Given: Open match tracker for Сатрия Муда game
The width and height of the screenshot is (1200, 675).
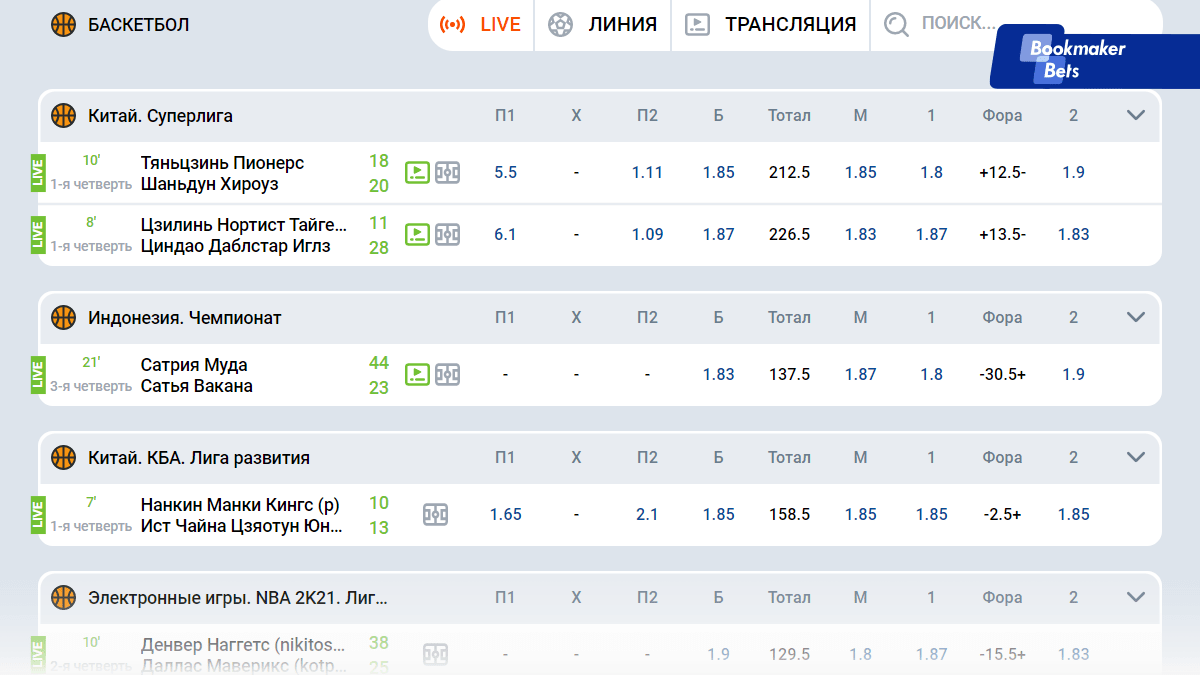Looking at the screenshot, I should 448,375.
